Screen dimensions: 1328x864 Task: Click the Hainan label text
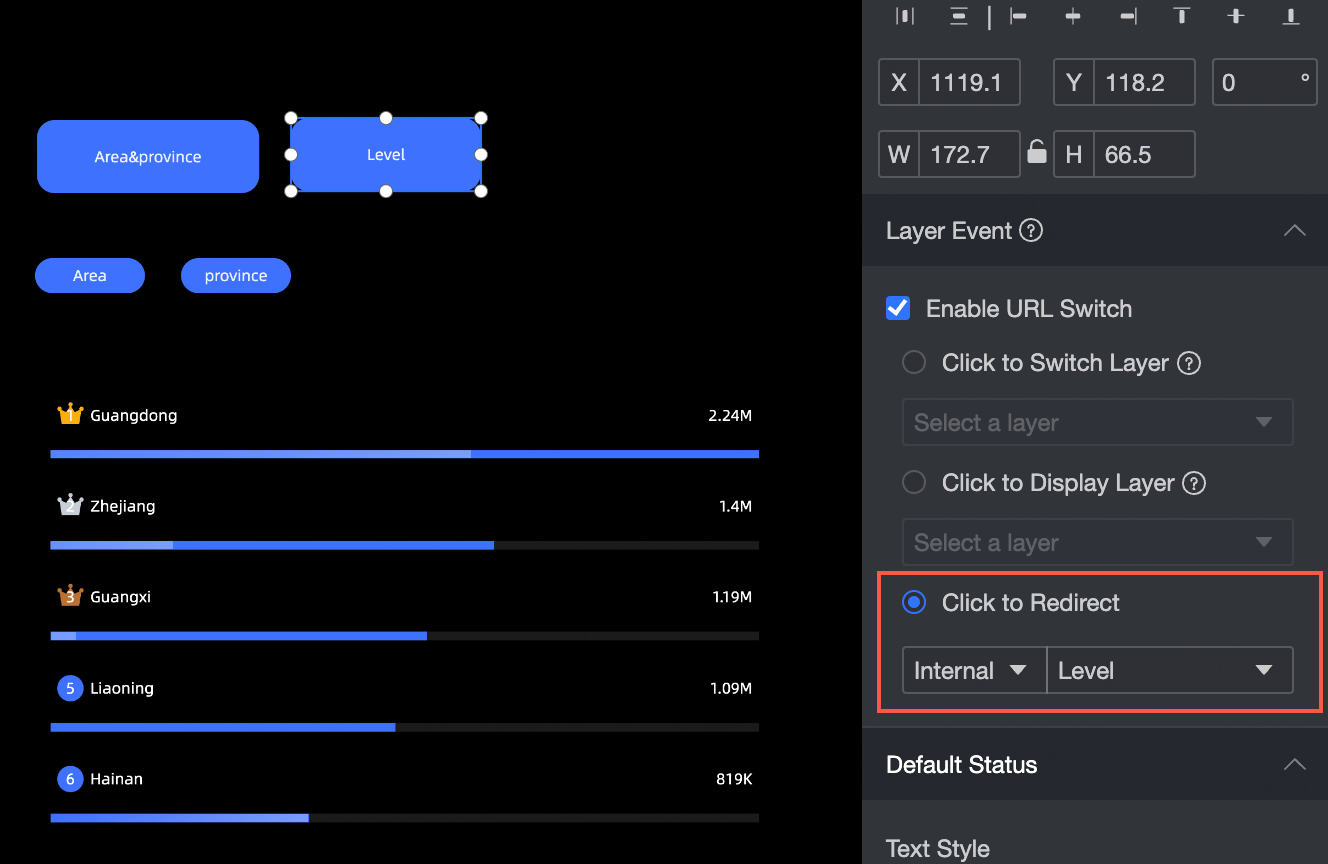tap(116, 779)
